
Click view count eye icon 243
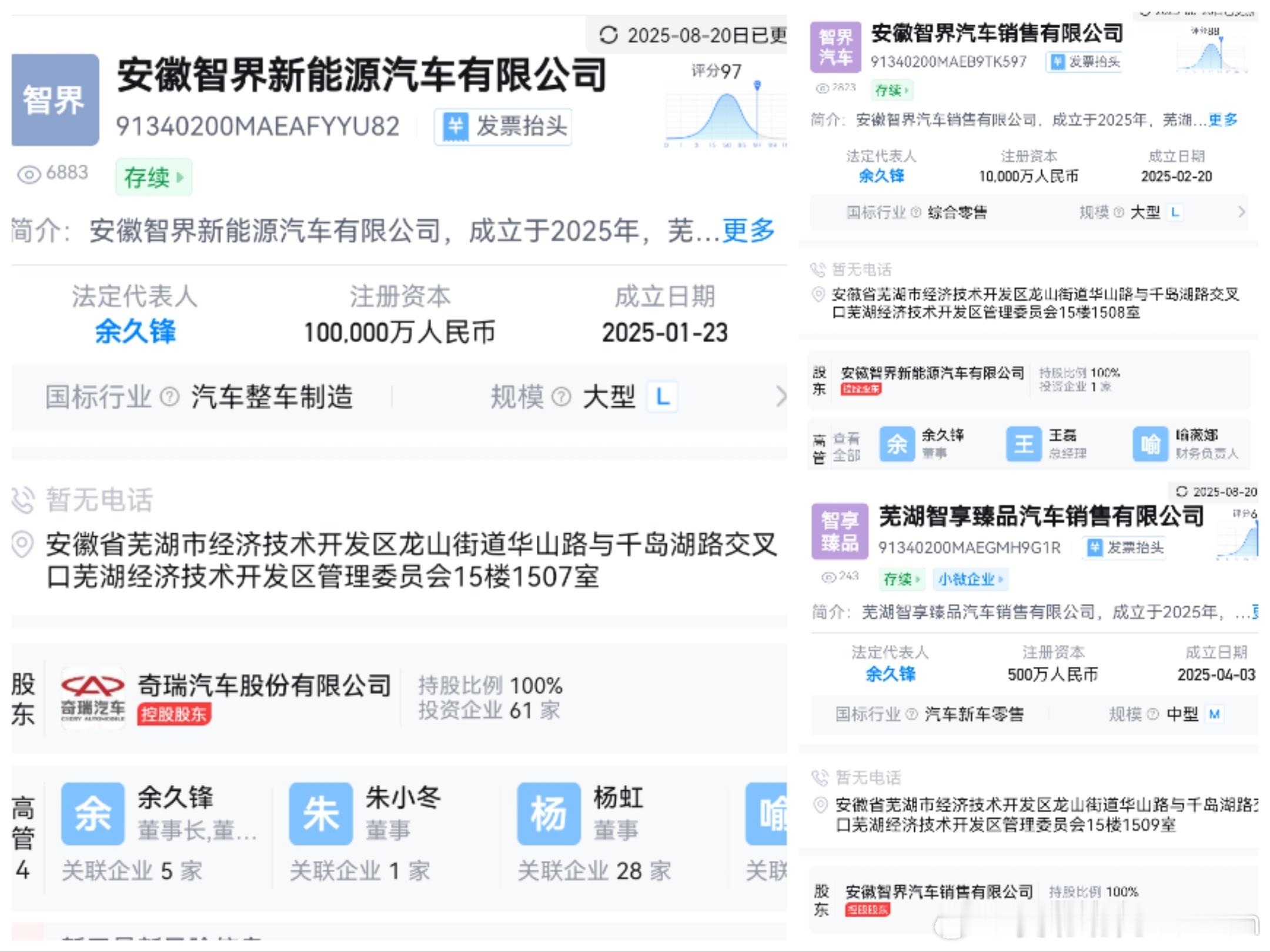828,577
